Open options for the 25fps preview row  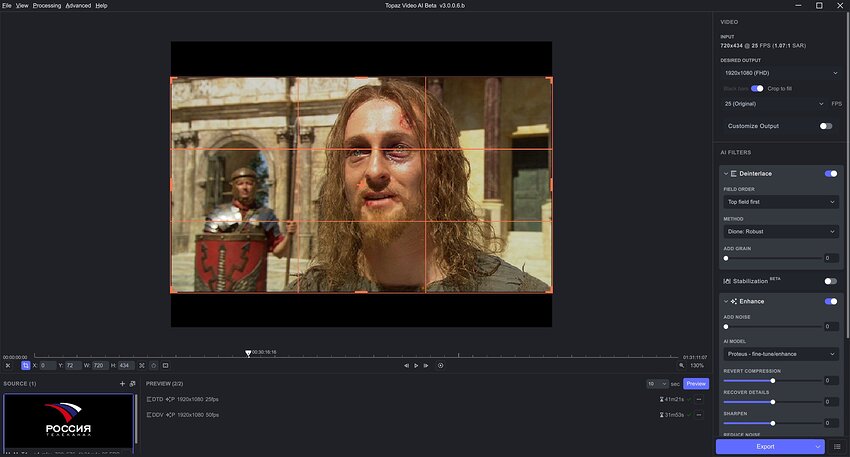point(699,400)
